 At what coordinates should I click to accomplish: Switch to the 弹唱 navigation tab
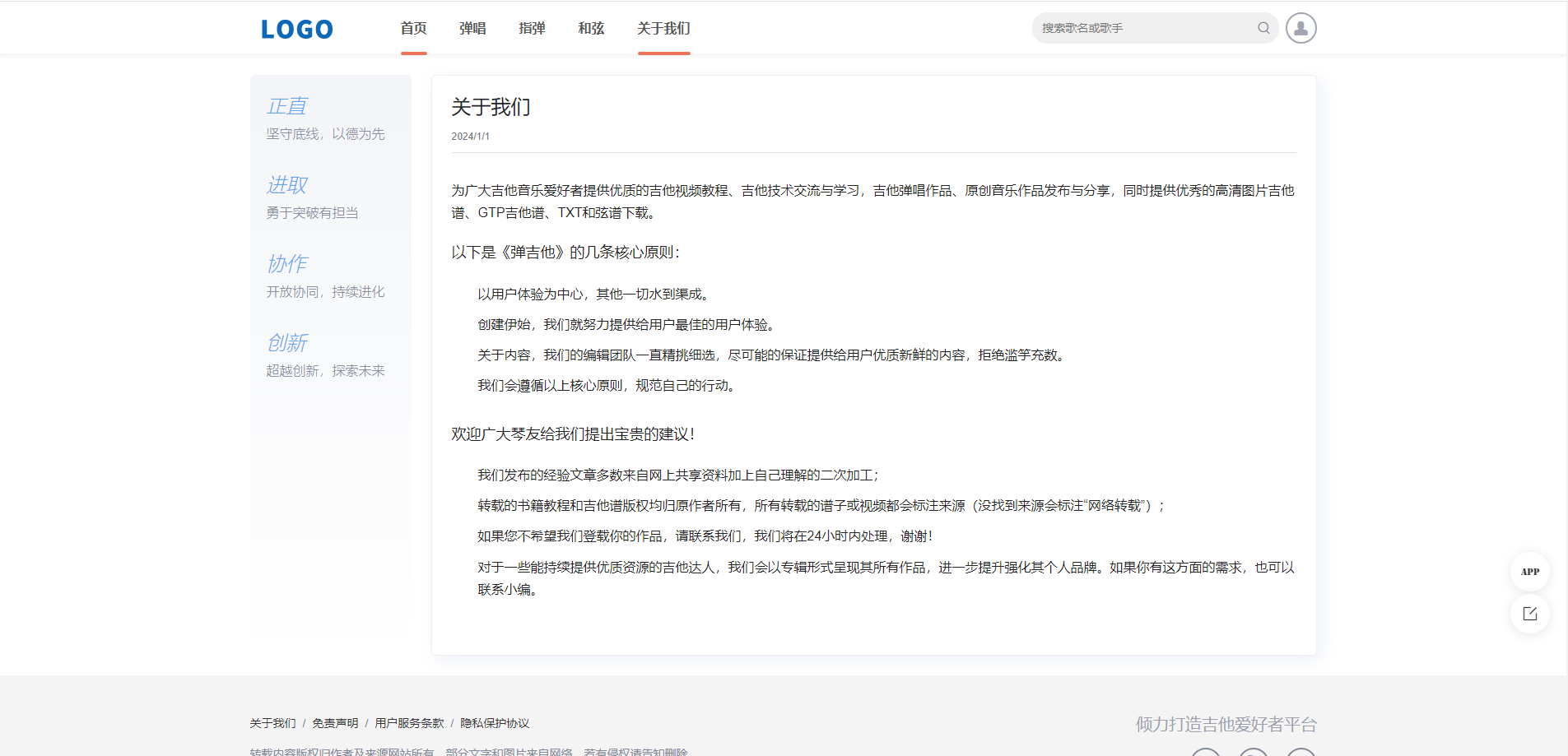(x=472, y=28)
